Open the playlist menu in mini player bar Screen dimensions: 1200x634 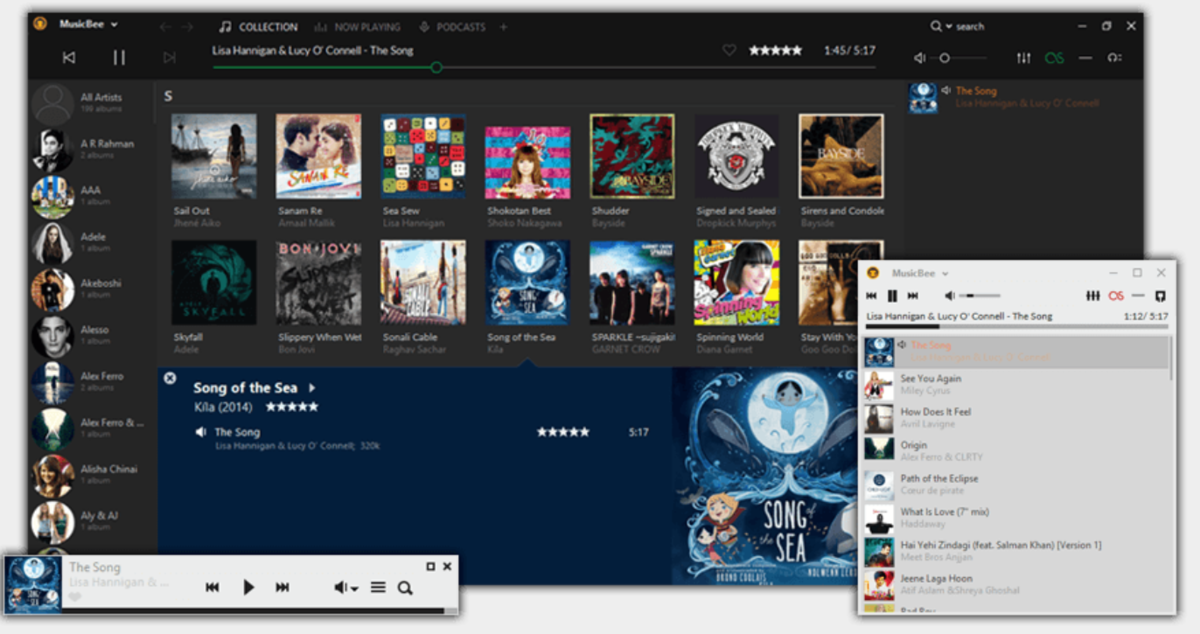click(378, 588)
